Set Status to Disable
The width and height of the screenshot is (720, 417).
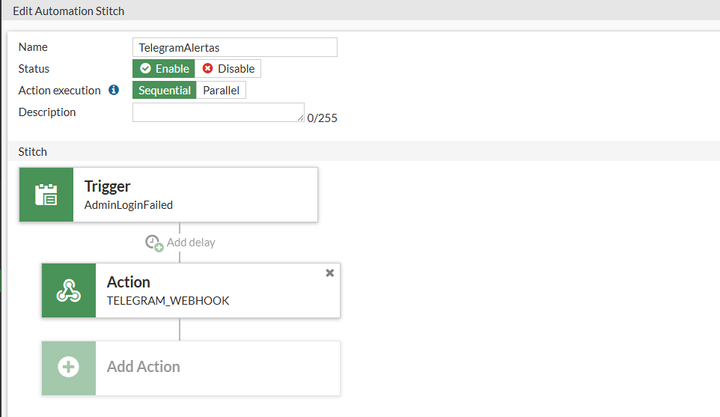tap(227, 69)
